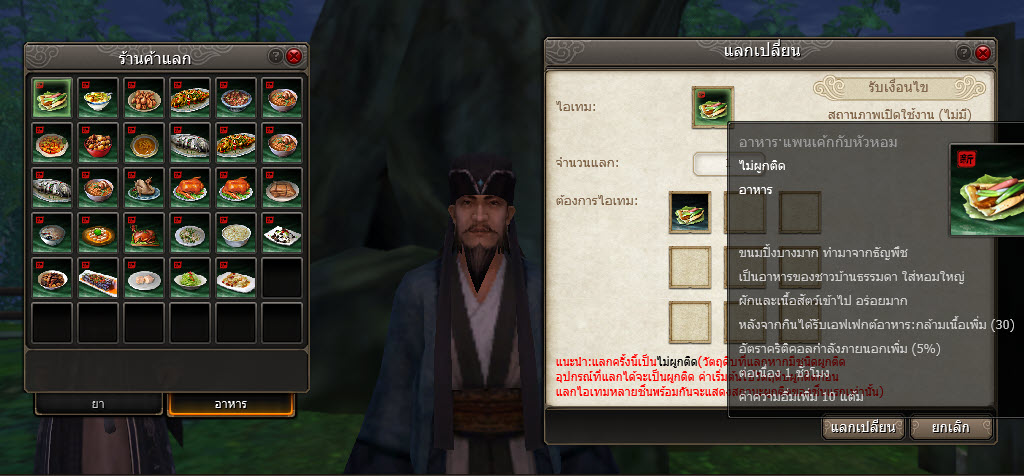Select the red bowl with brown meatballs
The height and width of the screenshot is (476, 1024).
pos(98,143)
